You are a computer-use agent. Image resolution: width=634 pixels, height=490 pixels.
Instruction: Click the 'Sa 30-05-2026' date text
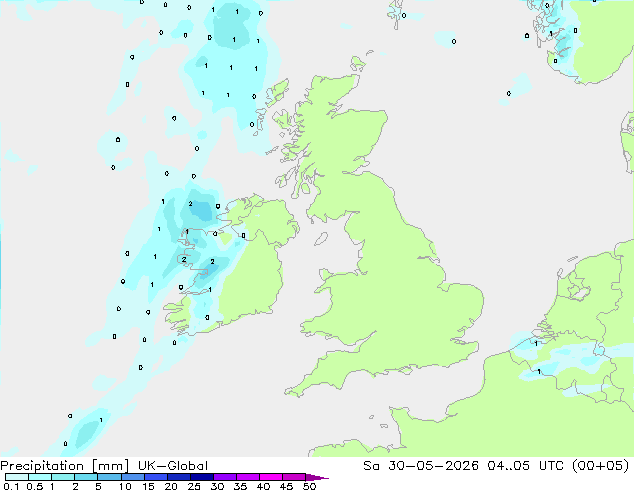coord(421,466)
